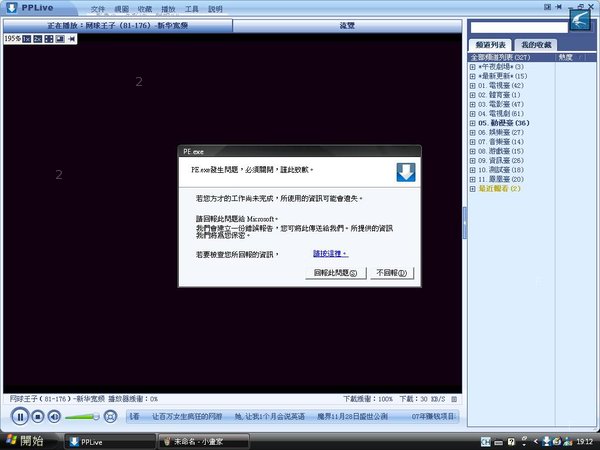Switch to 未命名 - 小畫家 taskbar button
Viewport: 600px width, 450px height.
(204, 442)
